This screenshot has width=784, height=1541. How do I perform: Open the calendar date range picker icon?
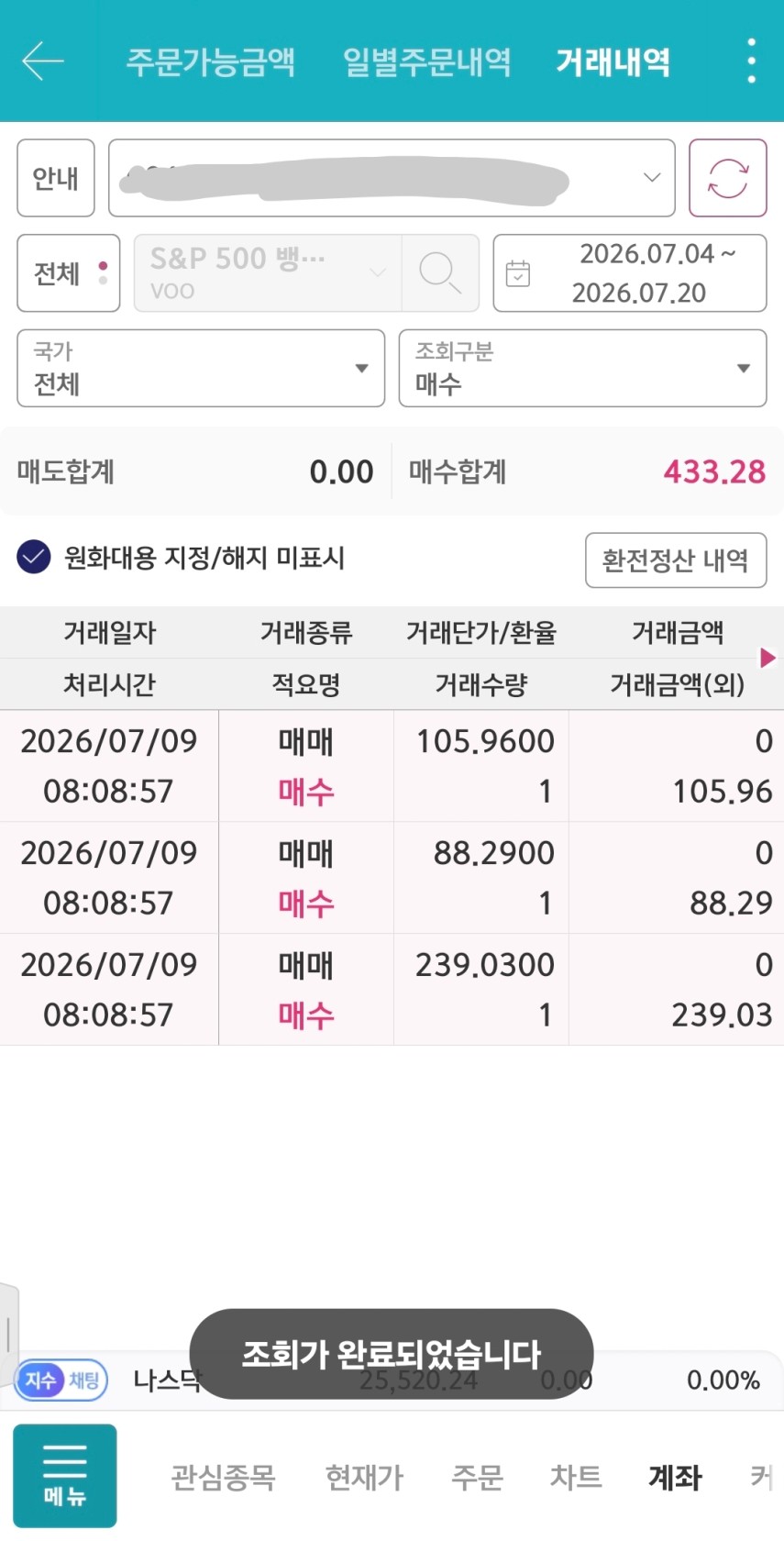pos(518,273)
